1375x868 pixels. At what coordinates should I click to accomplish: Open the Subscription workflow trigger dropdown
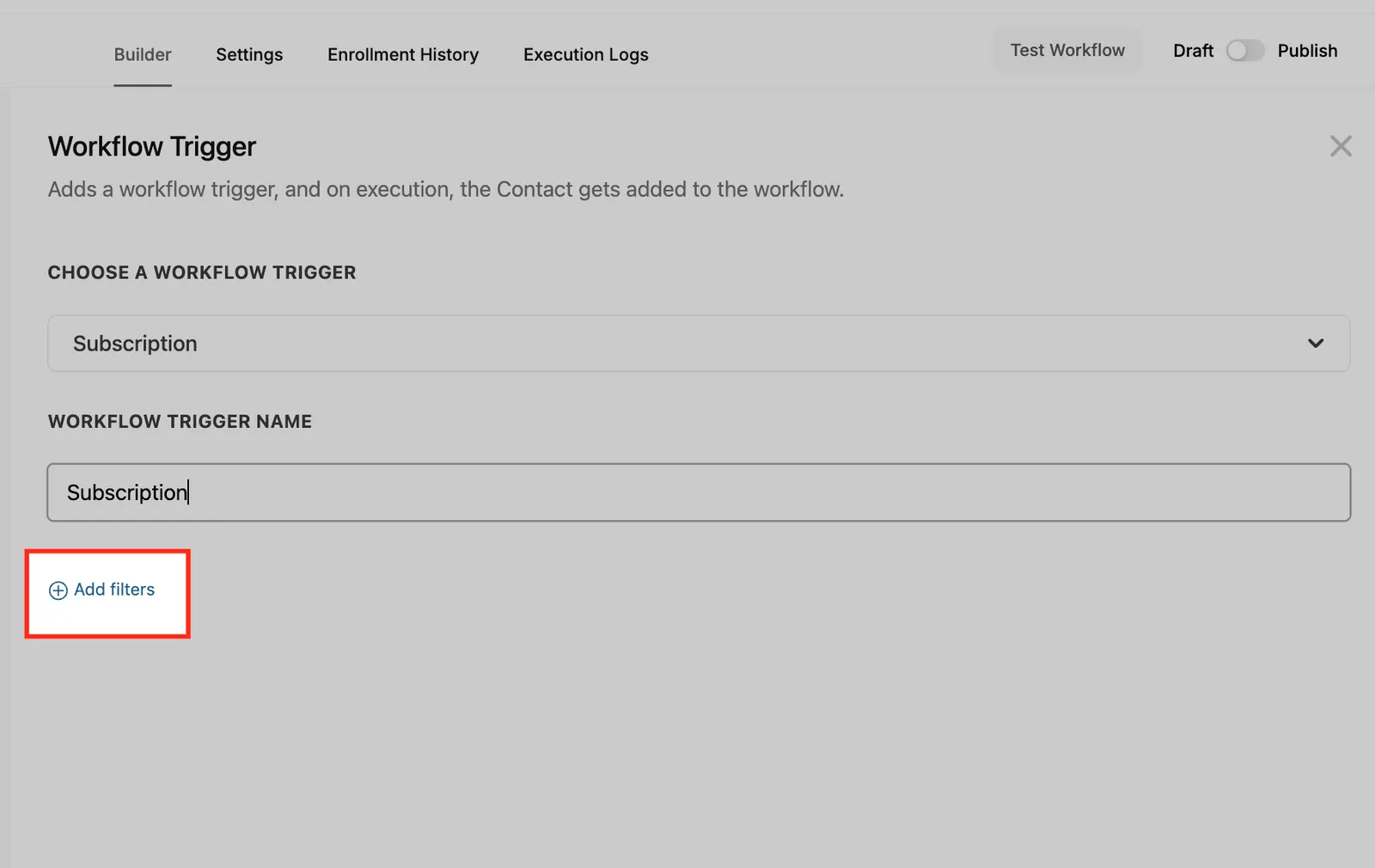point(699,343)
